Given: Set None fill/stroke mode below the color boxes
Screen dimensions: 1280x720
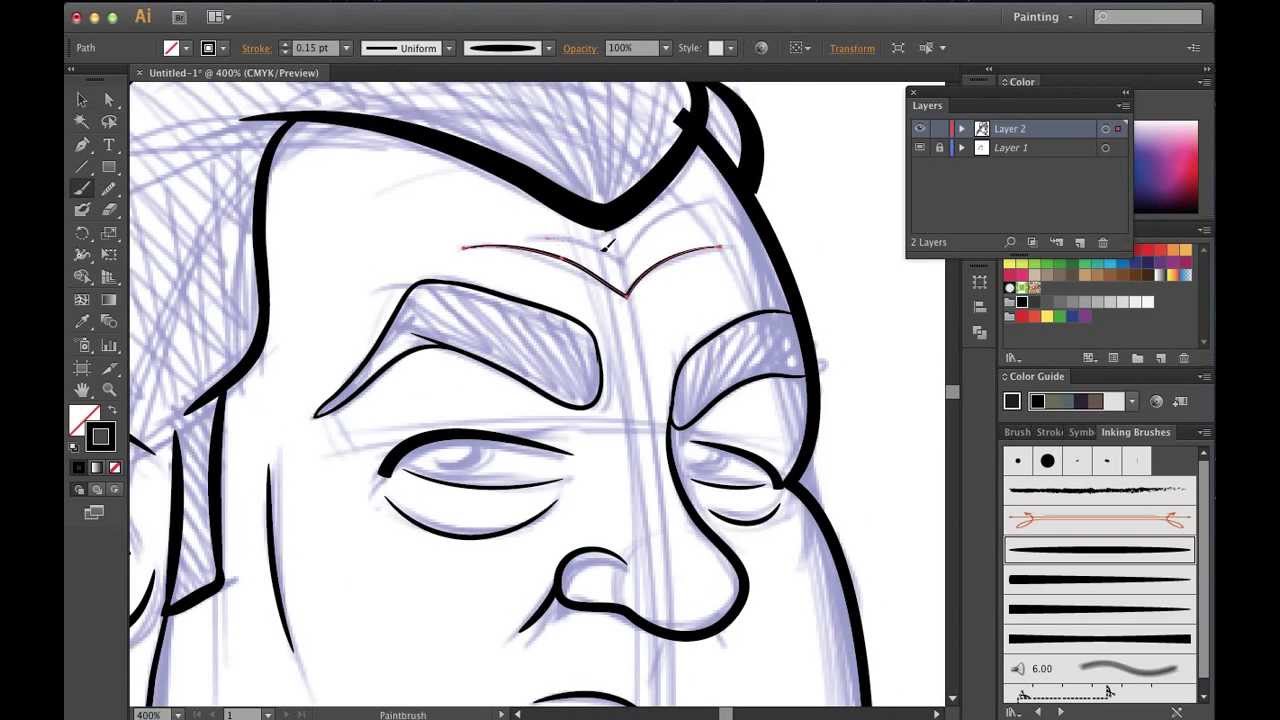Looking at the screenshot, I should [115, 468].
